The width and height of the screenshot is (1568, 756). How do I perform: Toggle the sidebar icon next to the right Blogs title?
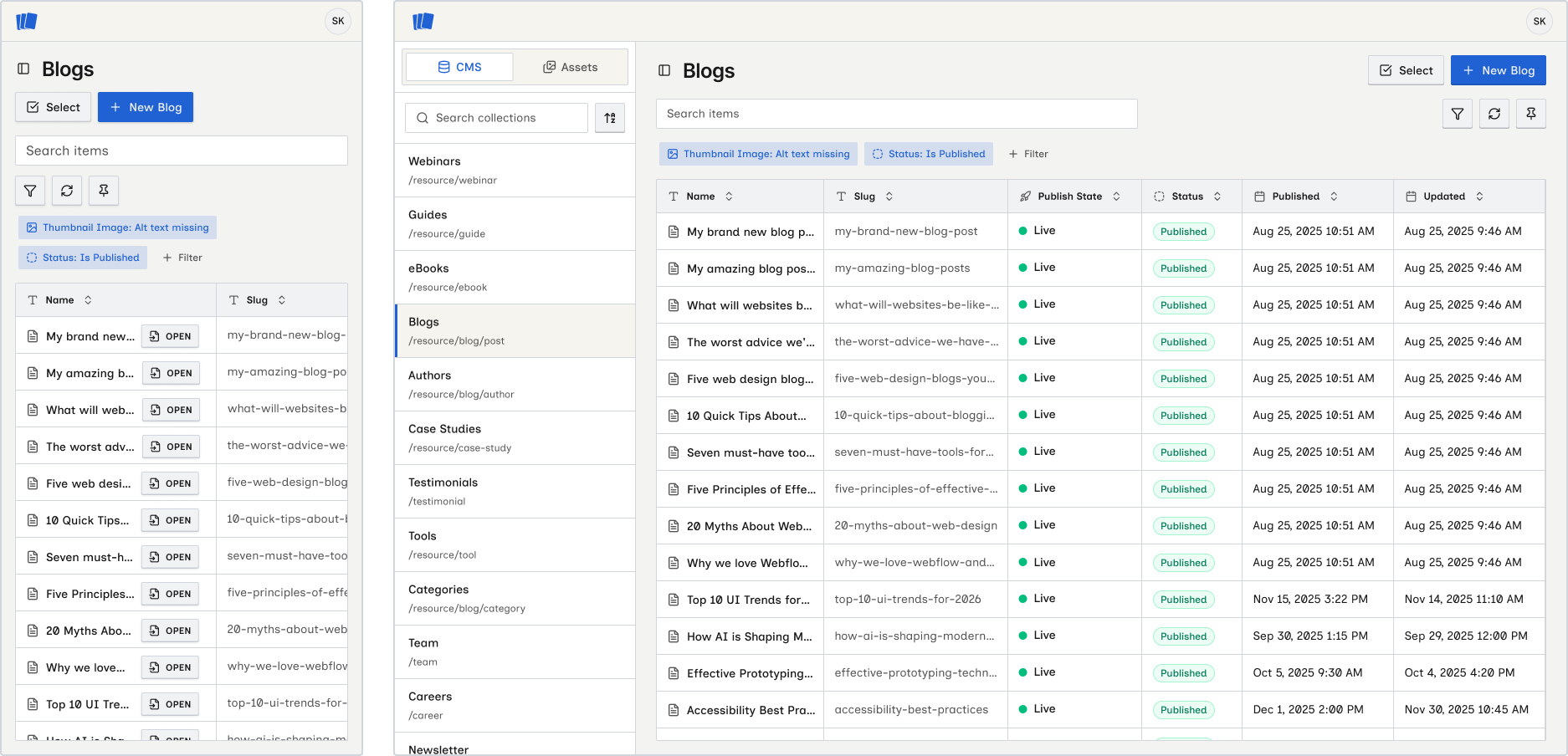pyautogui.click(x=664, y=70)
